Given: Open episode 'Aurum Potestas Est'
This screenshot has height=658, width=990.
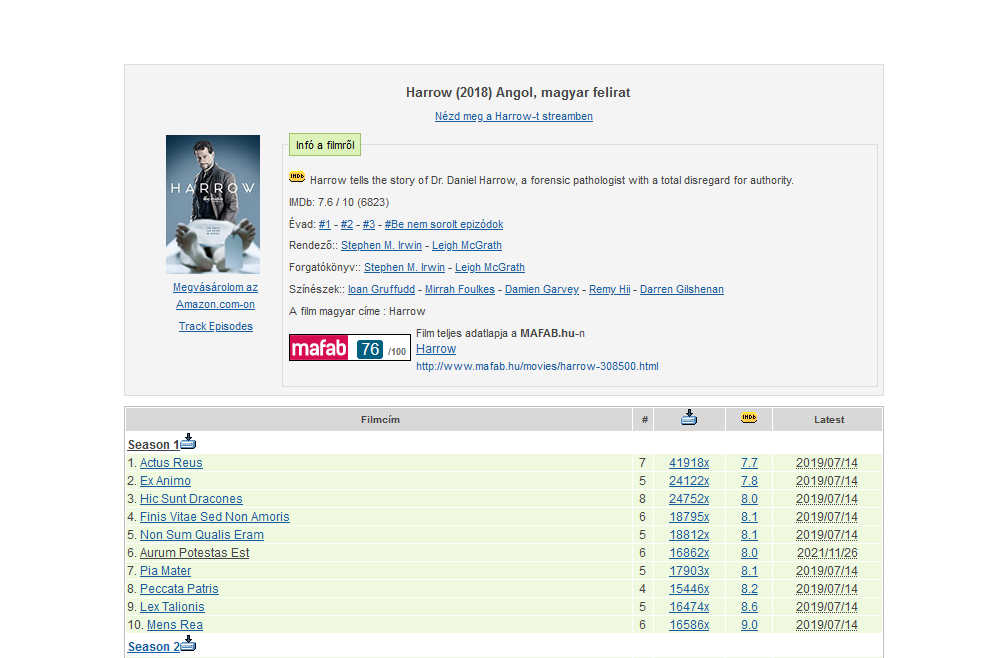Looking at the screenshot, I should click(194, 553).
